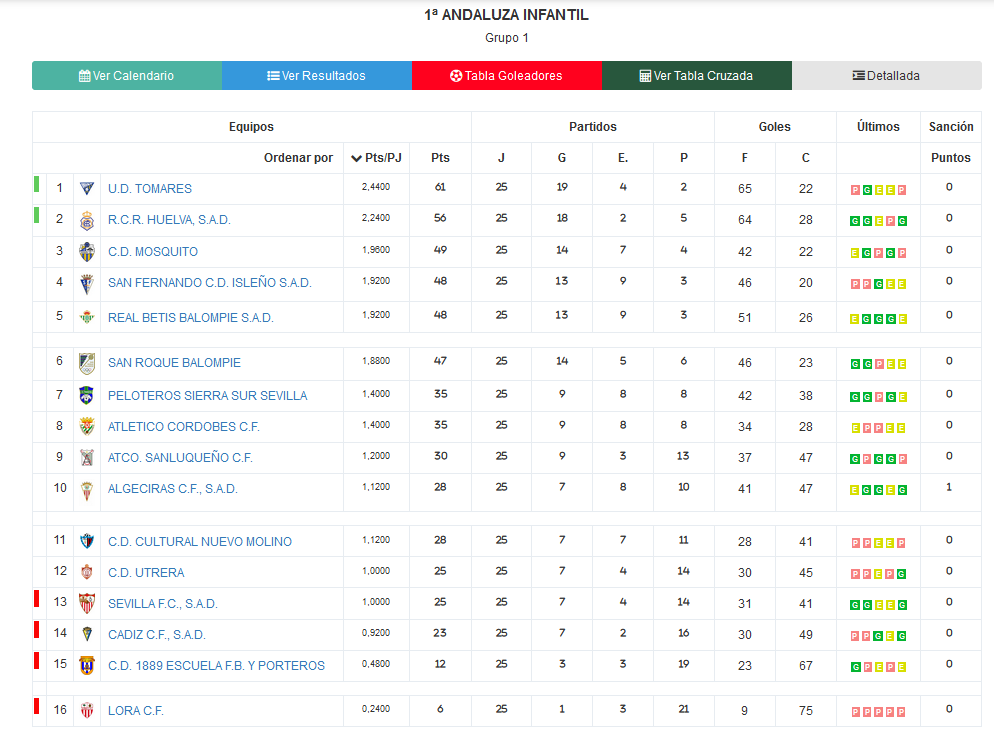
Task: Click the Últimos column header
Action: [x=878, y=127]
